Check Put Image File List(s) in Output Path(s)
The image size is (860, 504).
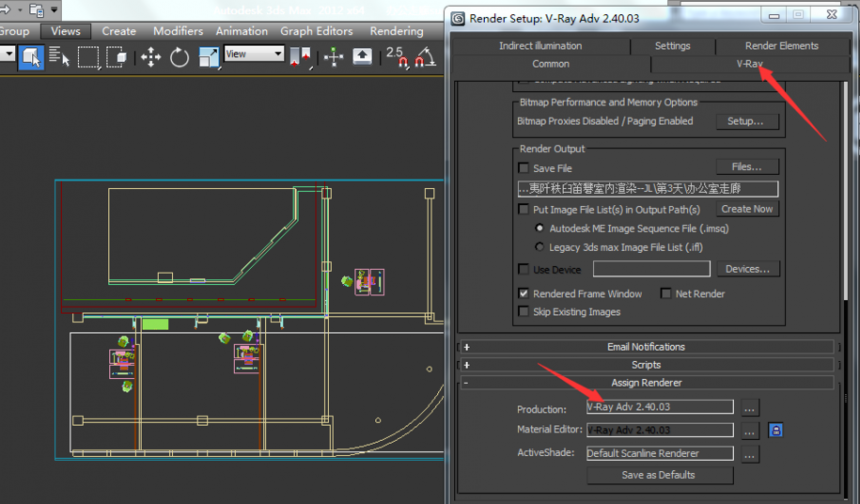[524, 209]
